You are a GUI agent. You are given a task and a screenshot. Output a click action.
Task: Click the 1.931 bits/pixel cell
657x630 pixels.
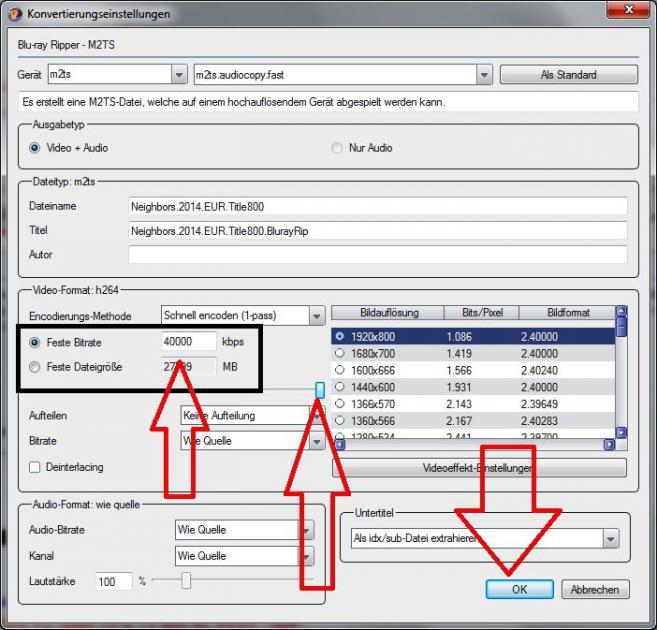[x=459, y=387]
